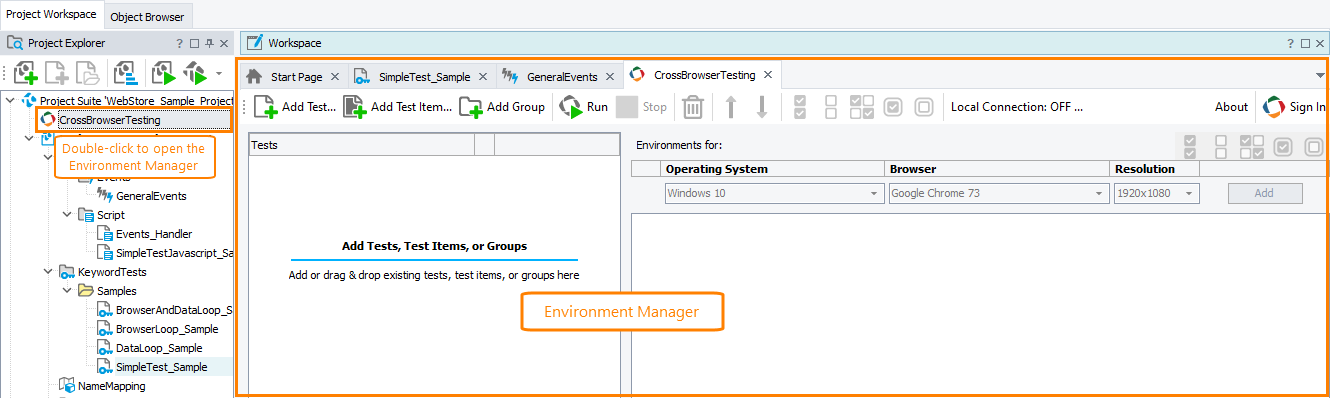Select GeneralEvents in the project tree
The width and height of the screenshot is (1330, 398).
[152, 196]
